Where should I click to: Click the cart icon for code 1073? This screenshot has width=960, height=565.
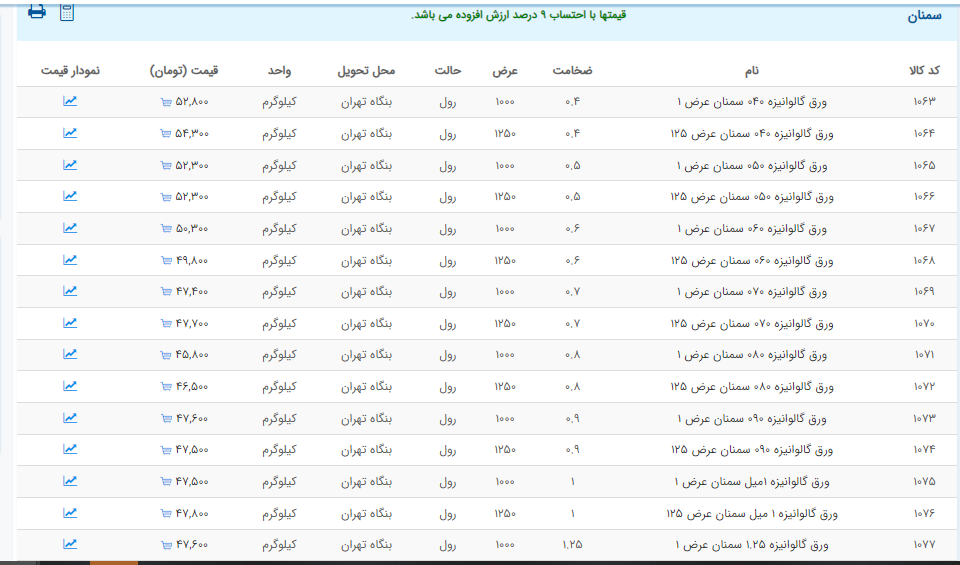click(165, 419)
